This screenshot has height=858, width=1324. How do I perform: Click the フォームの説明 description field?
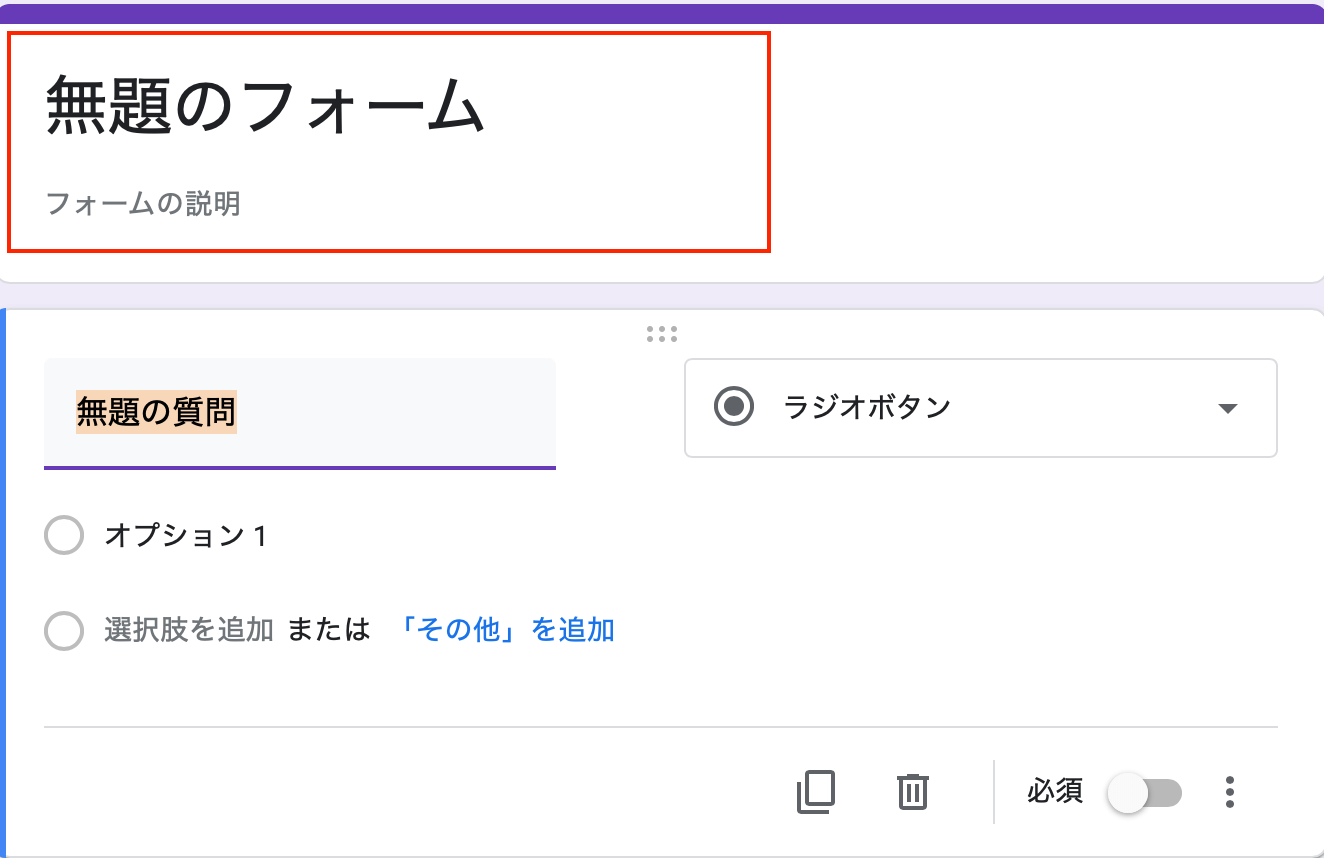click(143, 204)
